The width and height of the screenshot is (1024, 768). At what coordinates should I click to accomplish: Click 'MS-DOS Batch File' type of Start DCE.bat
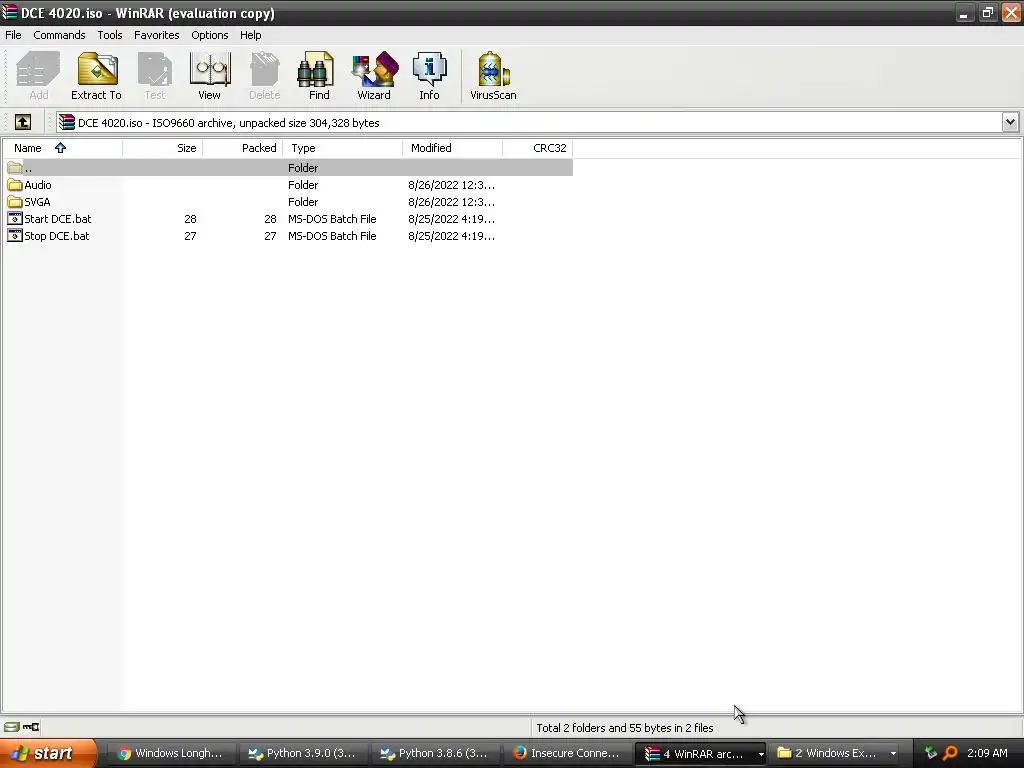click(x=332, y=219)
